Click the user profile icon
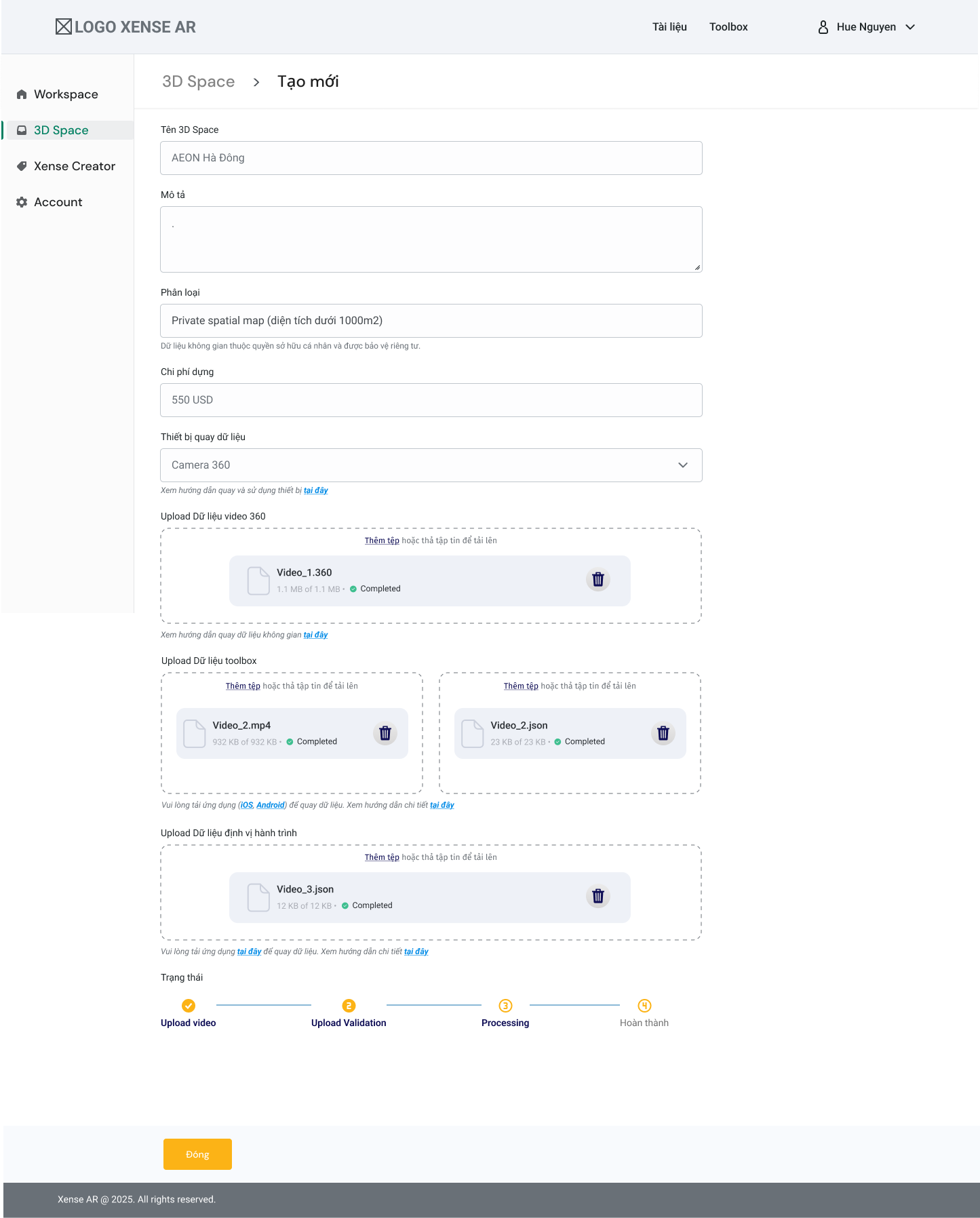This screenshot has height=1218, width=980. (x=823, y=27)
